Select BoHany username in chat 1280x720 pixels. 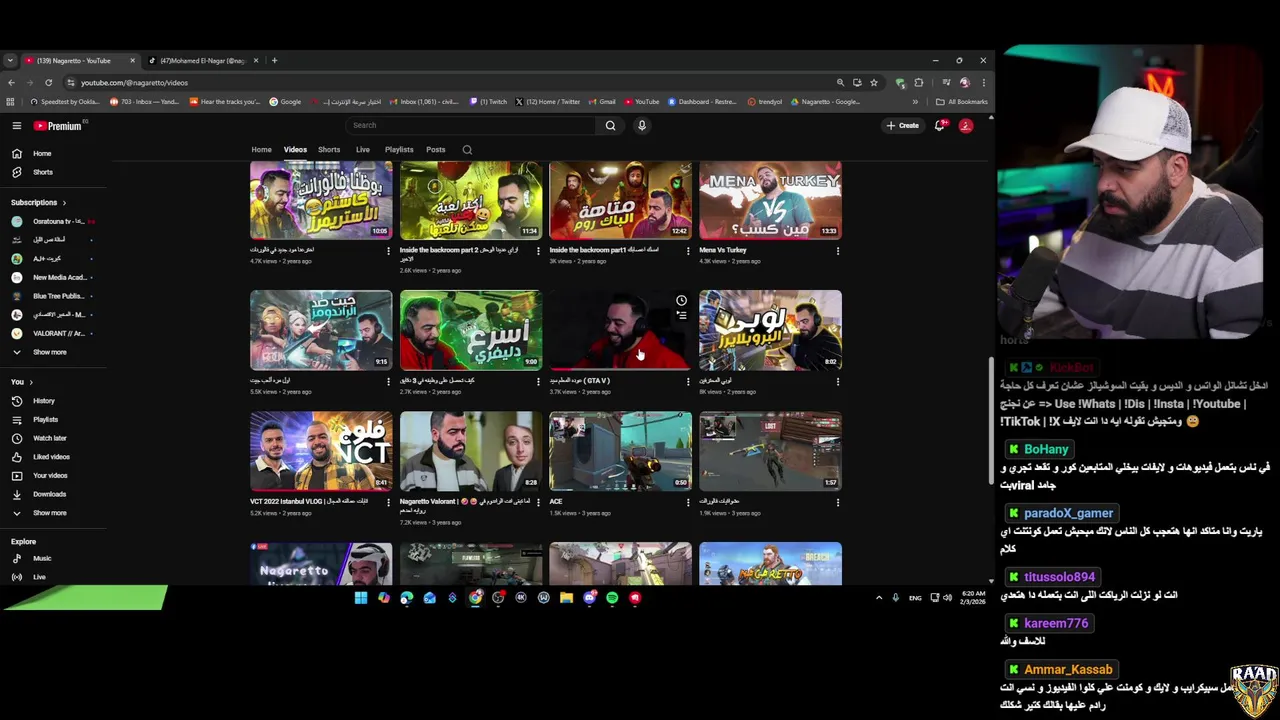point(1046,449)
